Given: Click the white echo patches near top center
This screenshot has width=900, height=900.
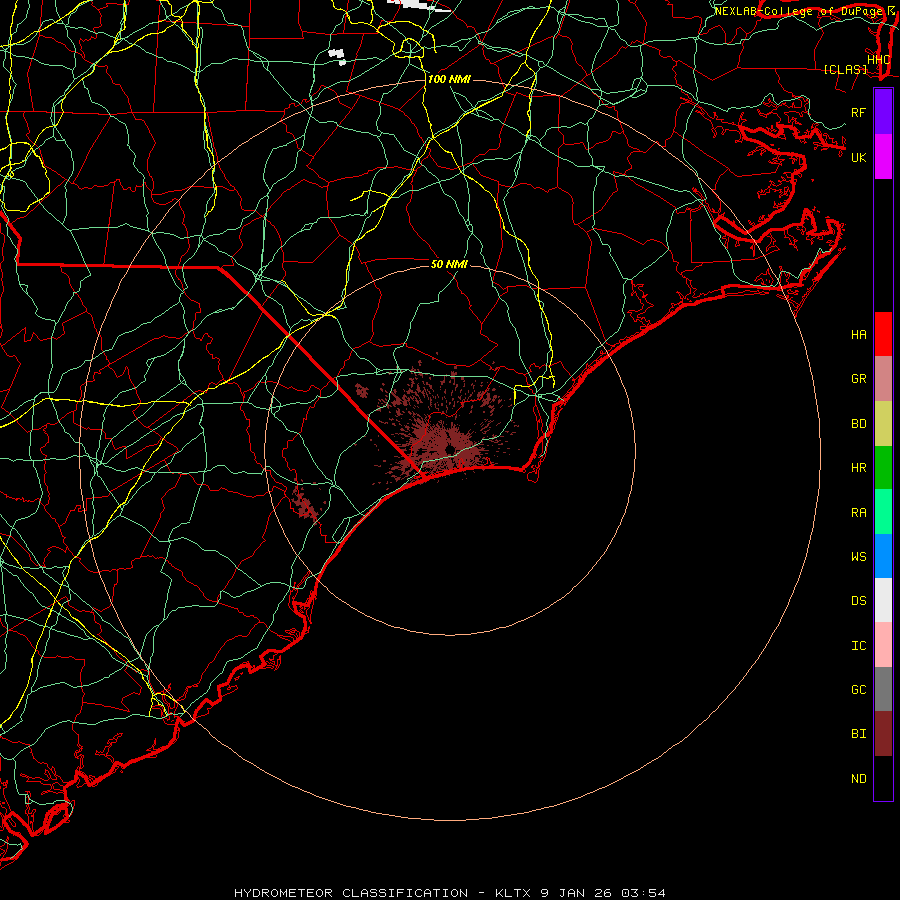Looking at the screenshot, I should 337,56.
